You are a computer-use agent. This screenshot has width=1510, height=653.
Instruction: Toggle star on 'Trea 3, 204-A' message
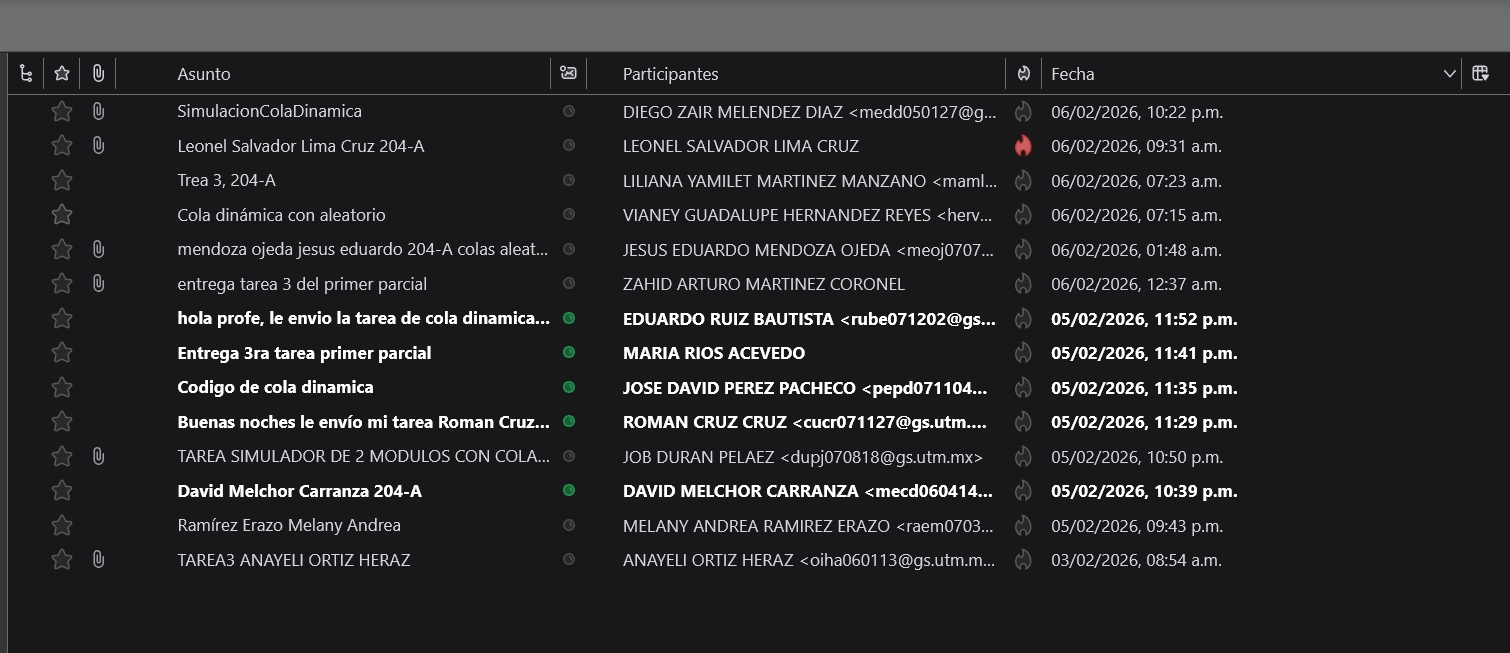(x=62, y=181)
